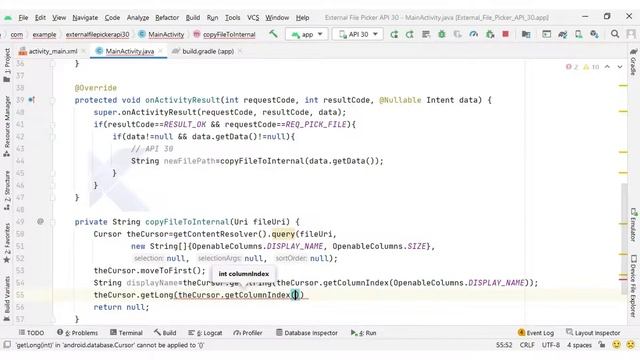Open the Build menu

[x=193, y=18]
